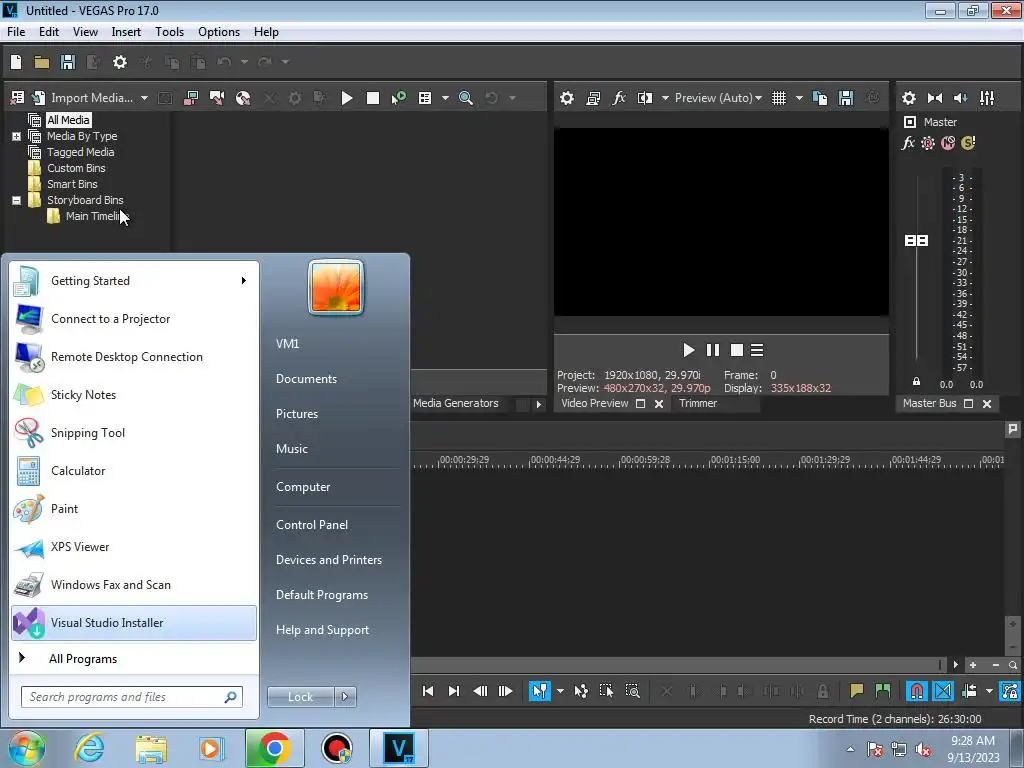The height and width of the screenshot is (768, 1024).
Task: Switch to the Trimmer tab
Action: pos(697,404)
